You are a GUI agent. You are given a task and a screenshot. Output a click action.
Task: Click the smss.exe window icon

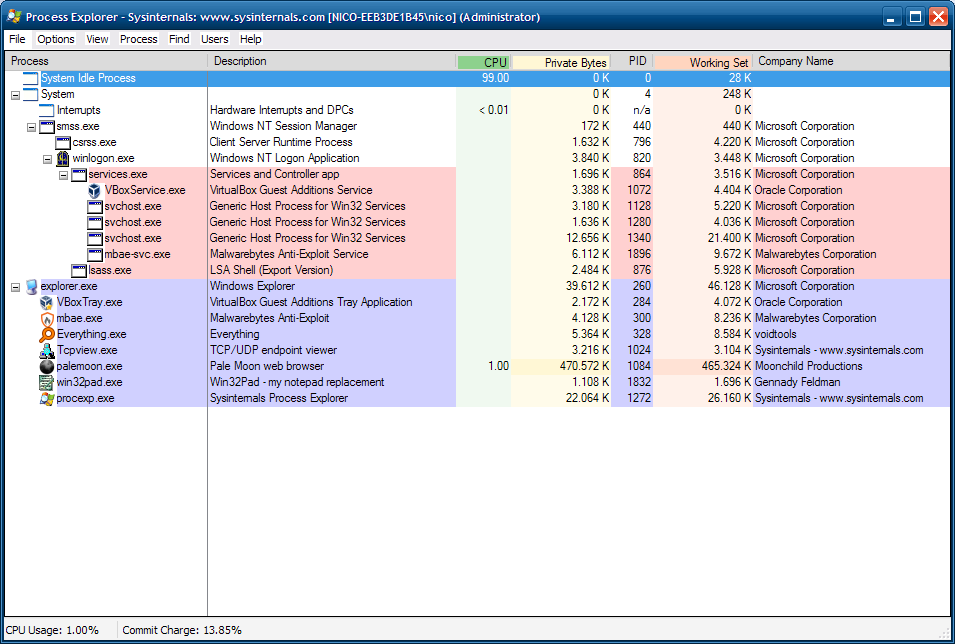pyautogui.click(x=47, y=126)
